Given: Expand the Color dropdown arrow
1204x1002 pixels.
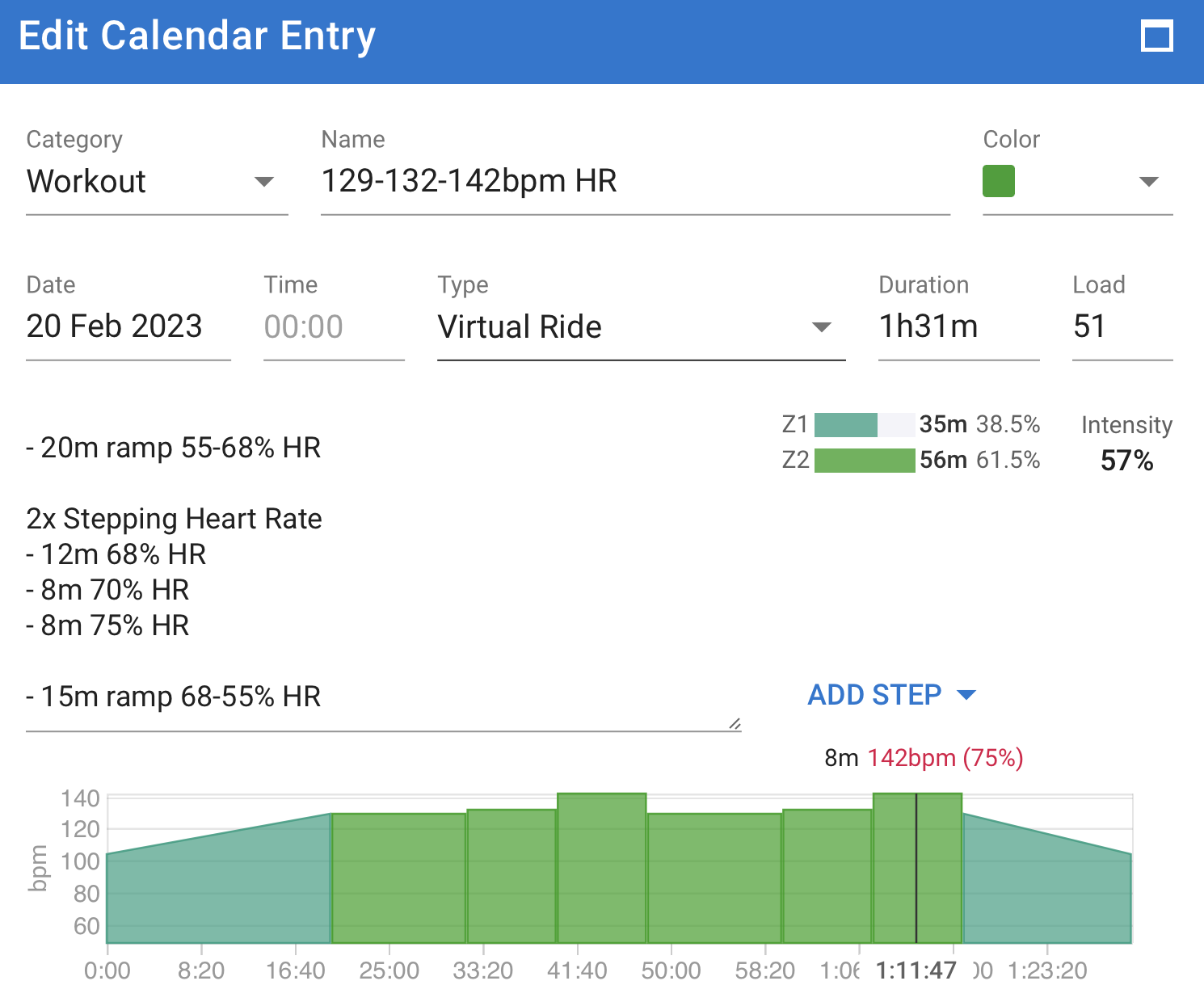Looking at the screenshot, I should pyautogui.click(x=1148, y=181).
